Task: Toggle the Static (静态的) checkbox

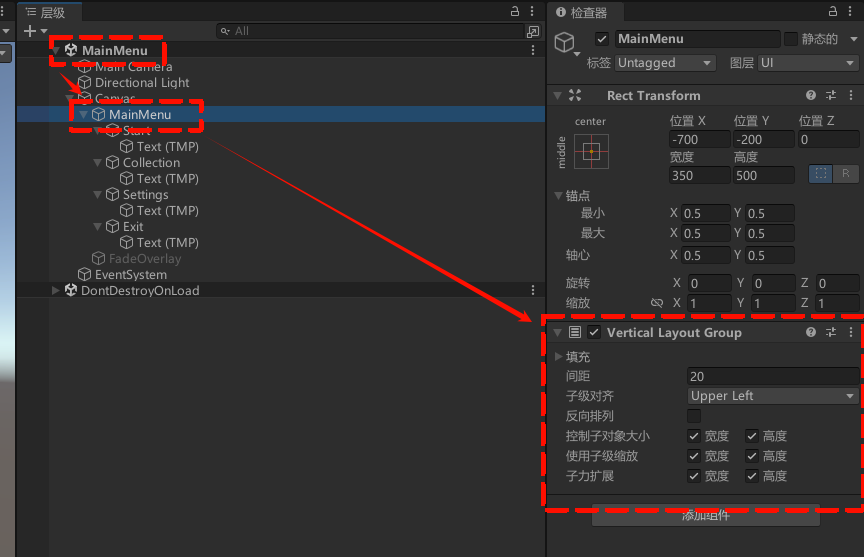Action: point(791,39)
